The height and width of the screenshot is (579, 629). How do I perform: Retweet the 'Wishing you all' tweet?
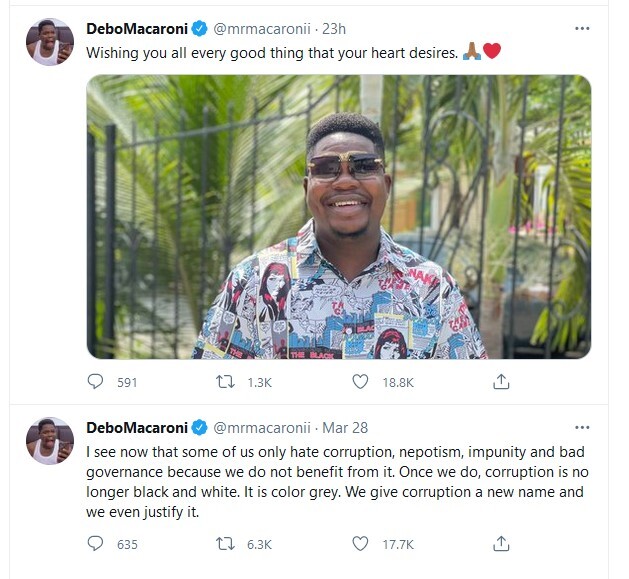227,381
